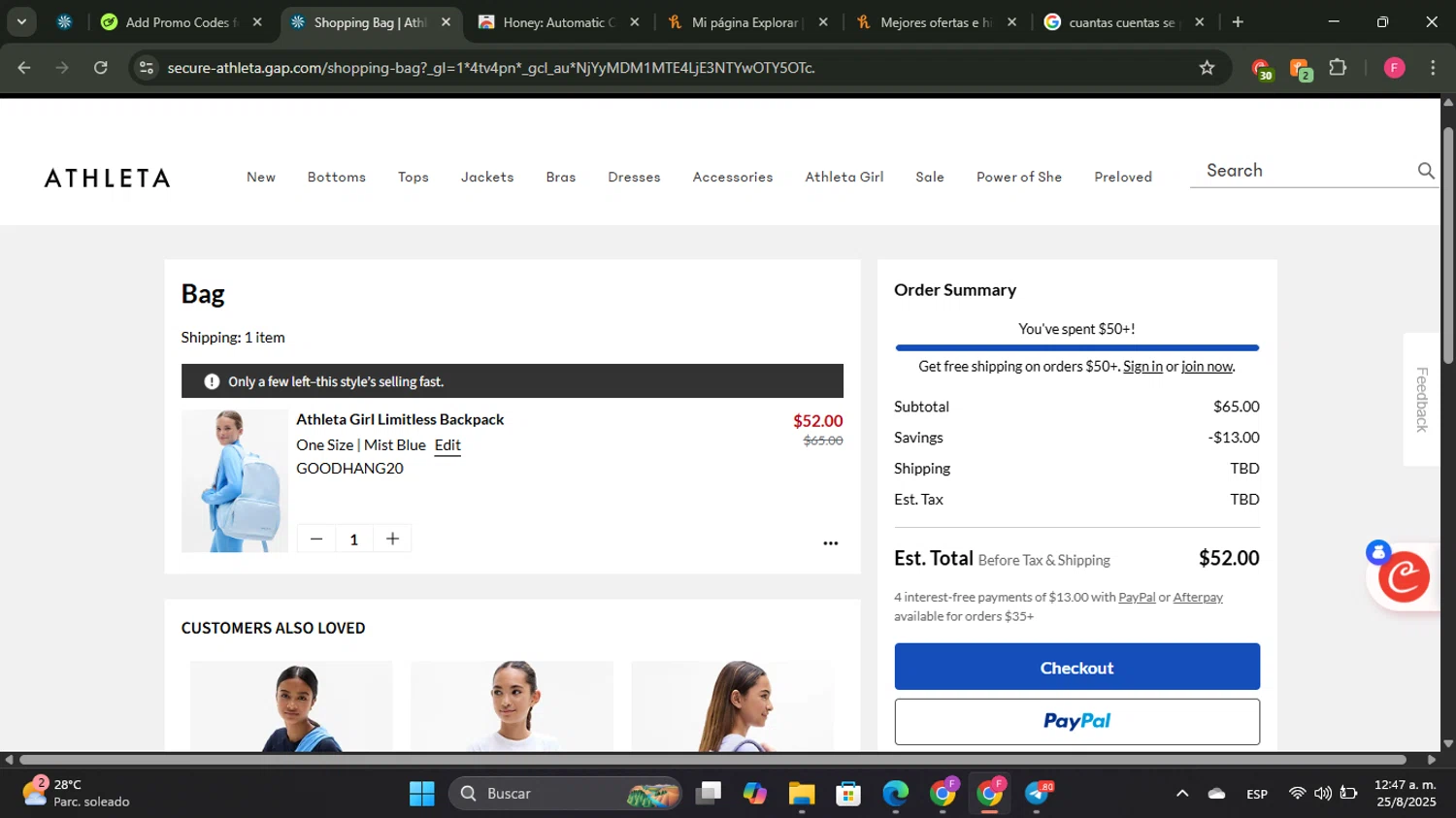Open the Accessories menu category
1456x818 pixels.
pyautogui.click(x=733, y=177)
